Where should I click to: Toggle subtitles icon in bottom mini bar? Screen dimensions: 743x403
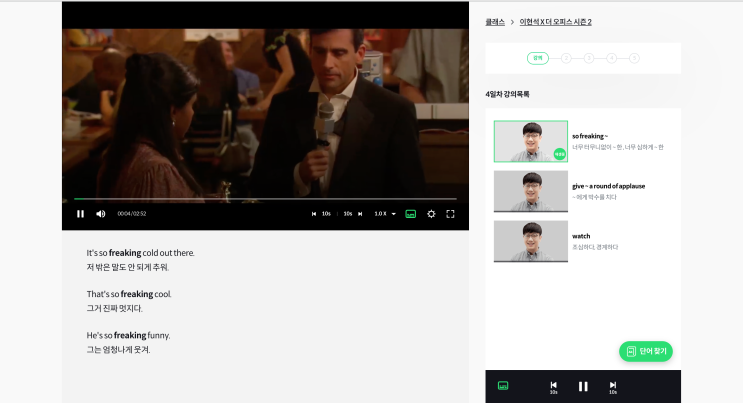[503, 385]
